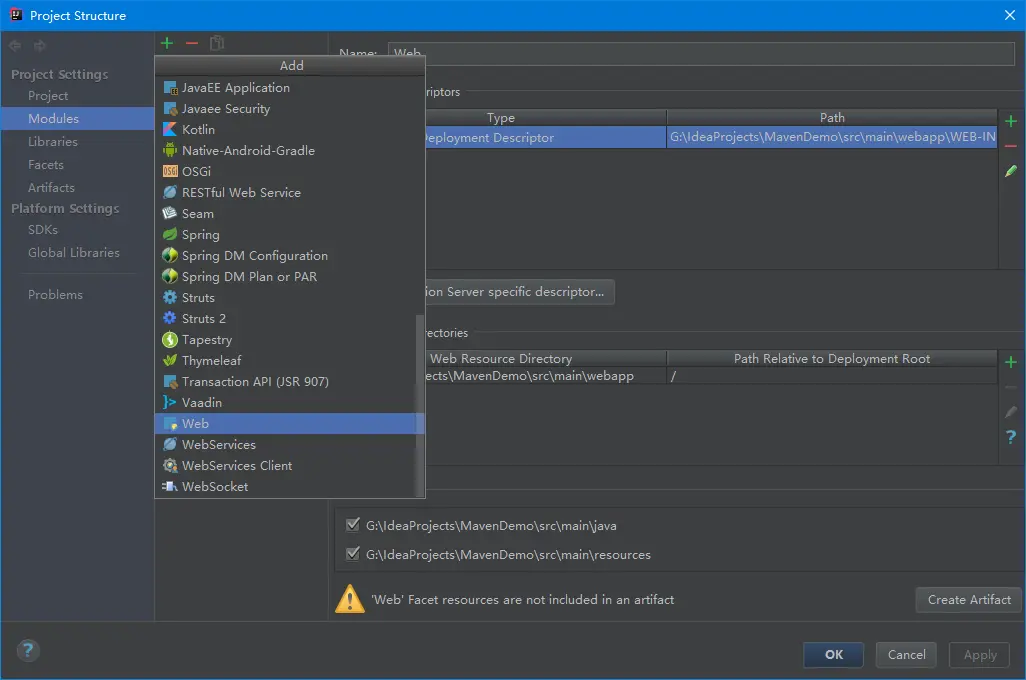The width and height of the screenshot is (1026, 680).
Task: Click the Kotlin icon in the Add list
Action: click(x=170, y=130)
